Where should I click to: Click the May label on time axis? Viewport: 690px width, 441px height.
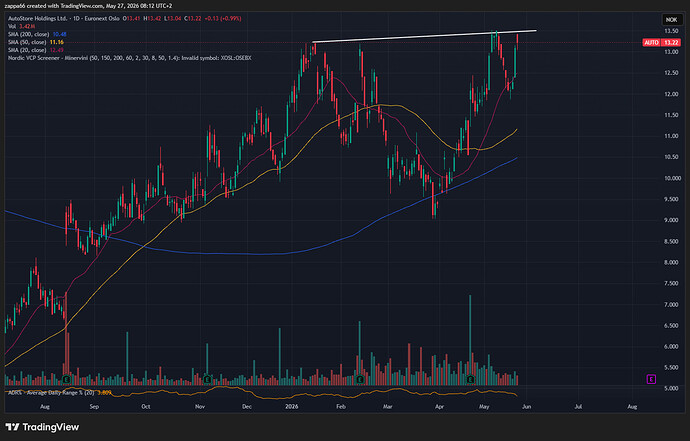pos(484,407)
